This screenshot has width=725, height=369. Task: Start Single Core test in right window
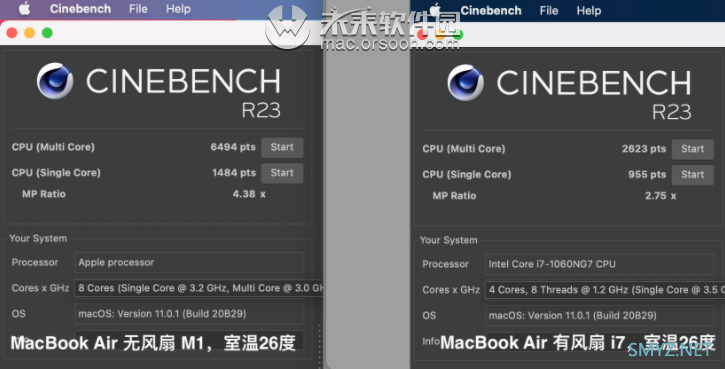693,175
